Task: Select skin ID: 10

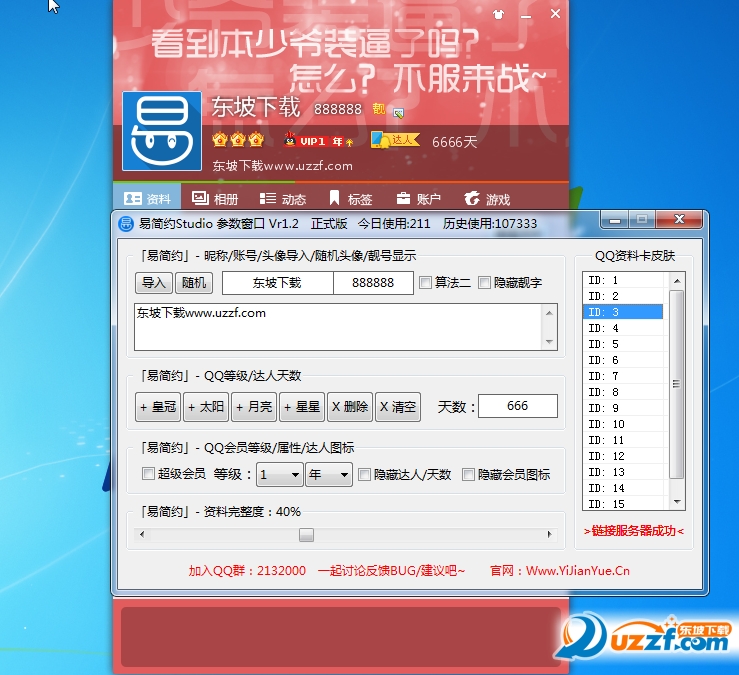Action: (x=623, y=424)
